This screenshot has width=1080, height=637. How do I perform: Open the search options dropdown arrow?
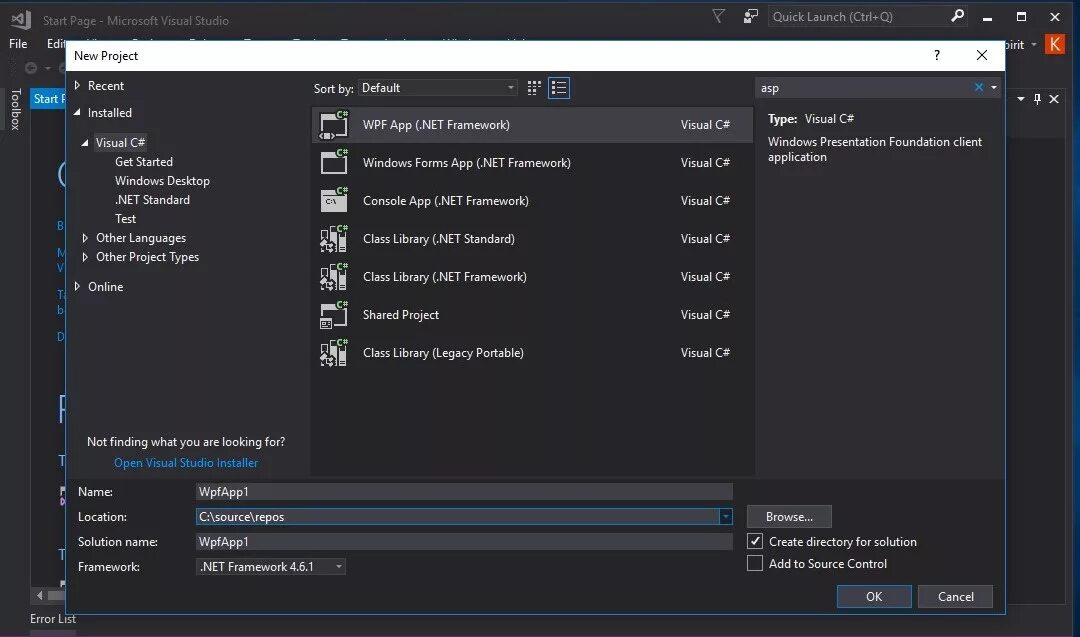(993, 87)
